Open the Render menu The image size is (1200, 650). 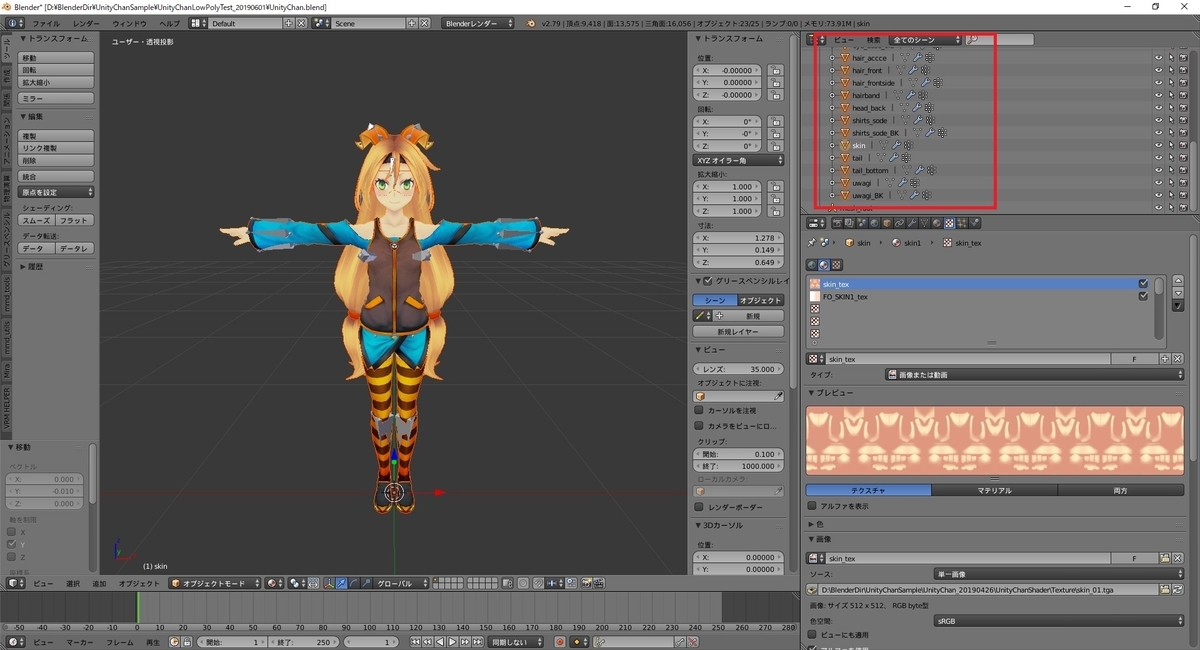click(86, 22)
